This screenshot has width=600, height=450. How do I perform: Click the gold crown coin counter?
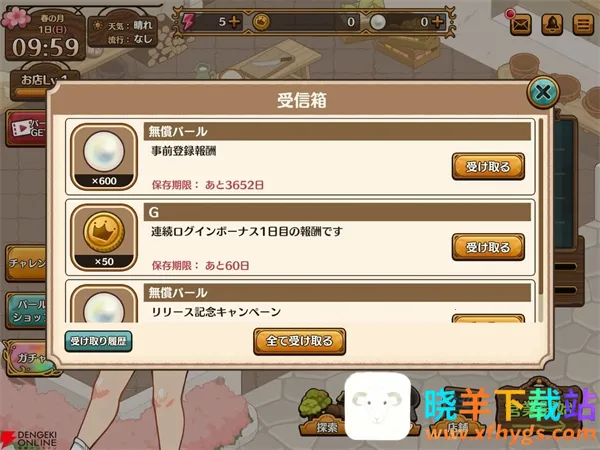pos(305,22)
